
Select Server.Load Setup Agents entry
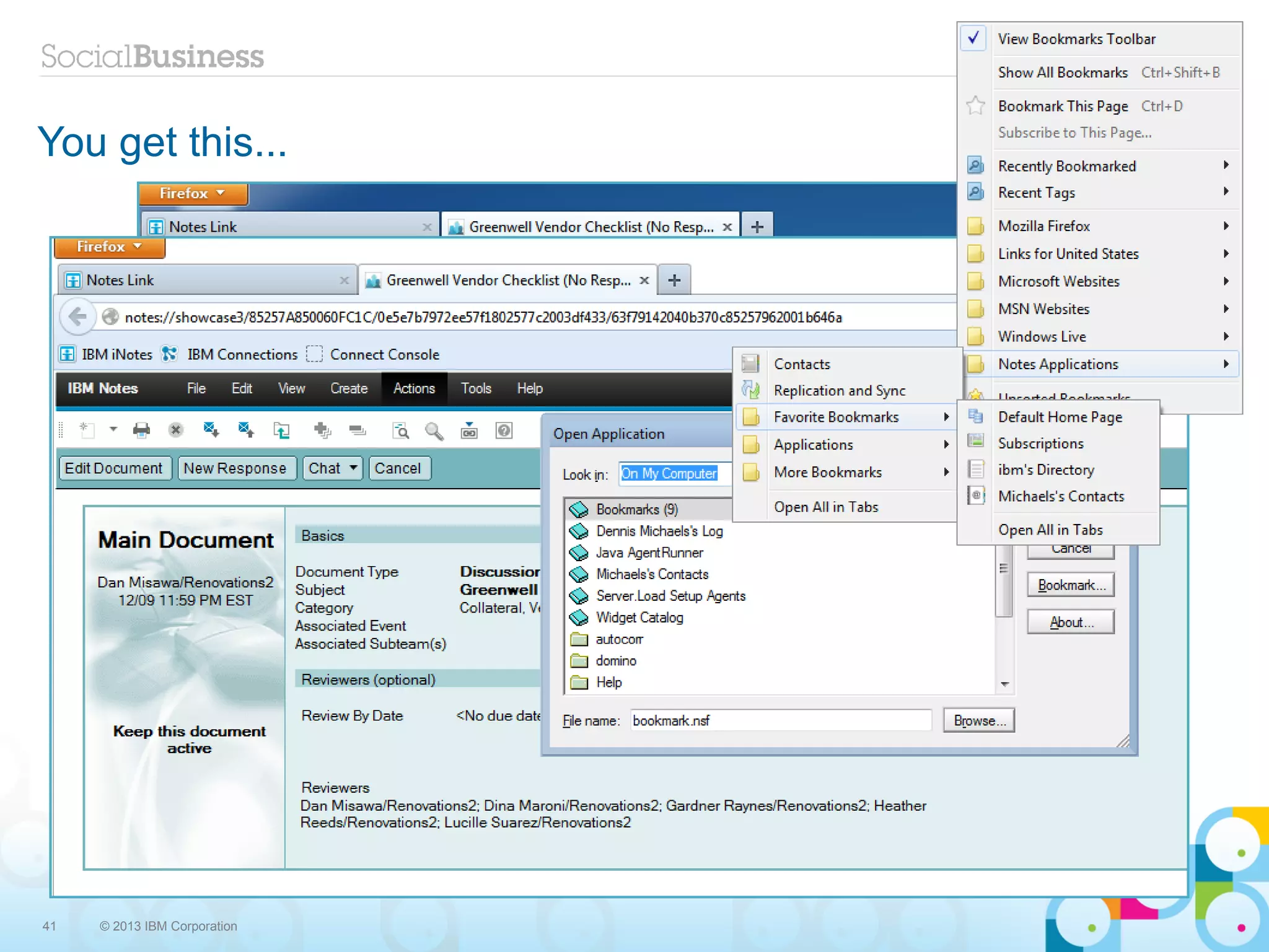[670, 596]
